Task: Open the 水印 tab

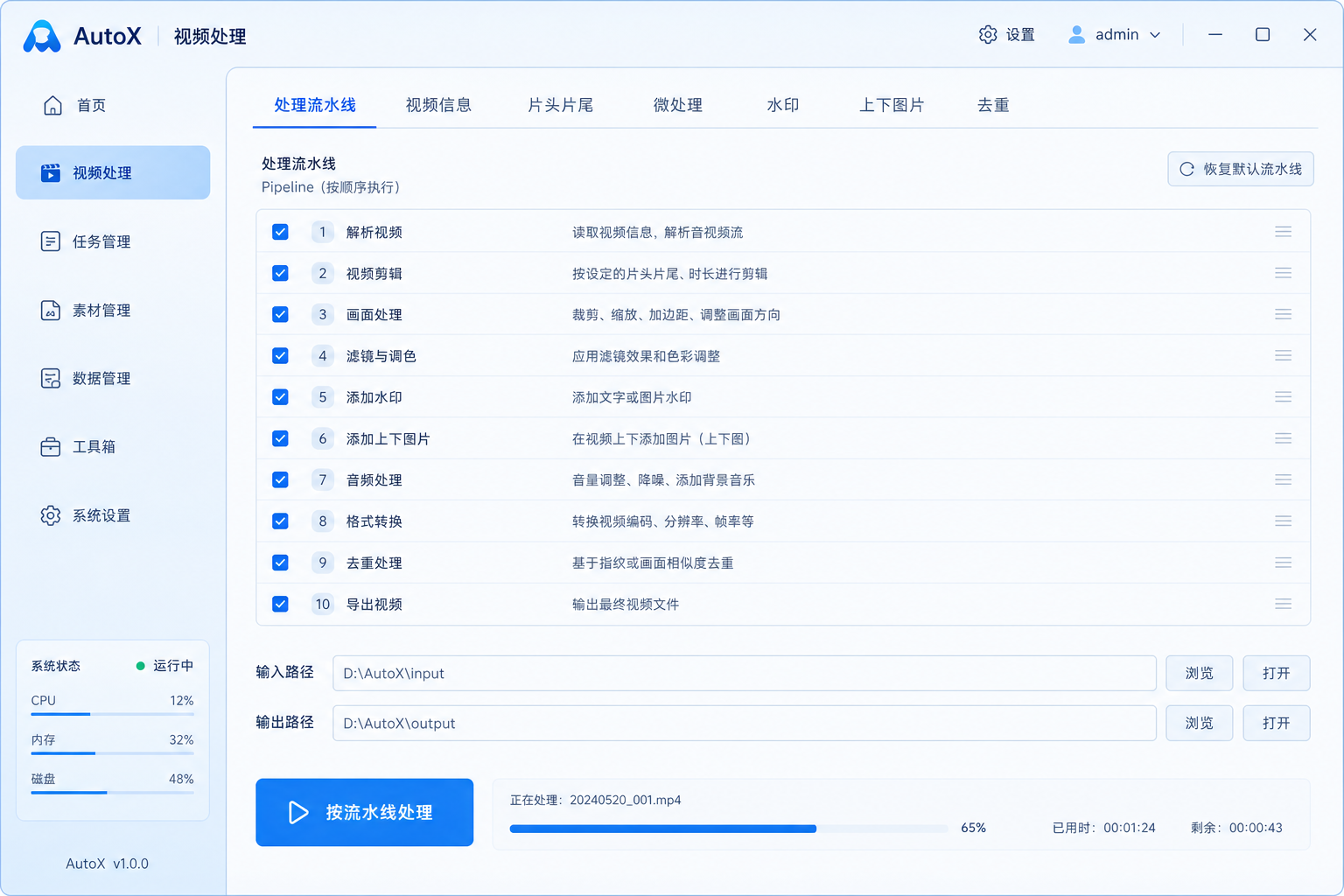Action: click(x=783, y=105)
